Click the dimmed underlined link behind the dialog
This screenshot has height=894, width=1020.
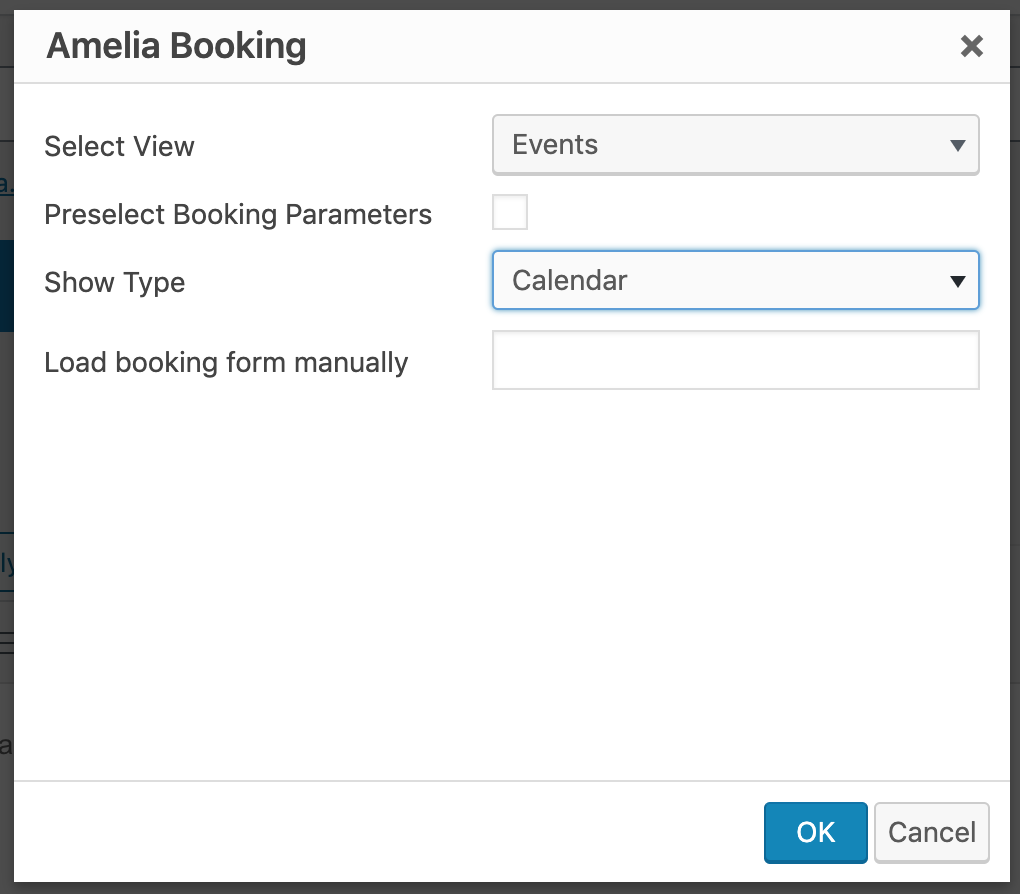[5, 184]
